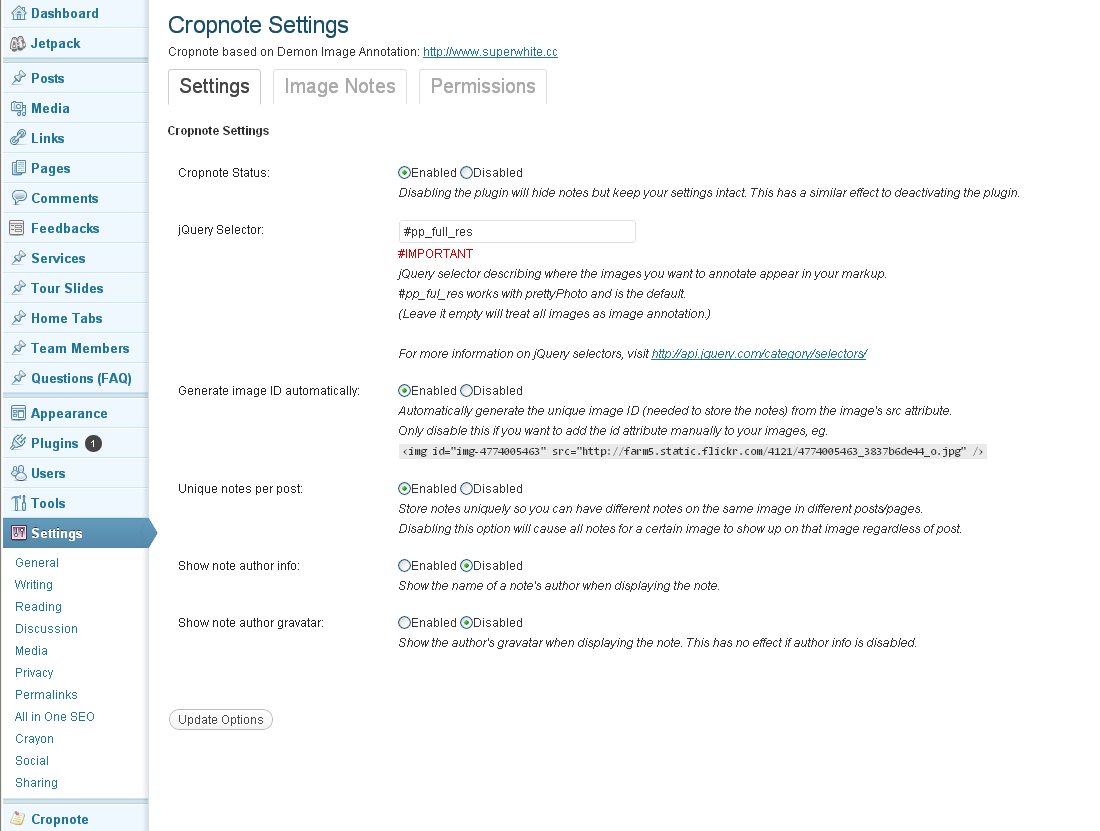The width and height of the screenshot is (1100, 831).
Task: Open the Permissions tab
Action: point(483,87)
